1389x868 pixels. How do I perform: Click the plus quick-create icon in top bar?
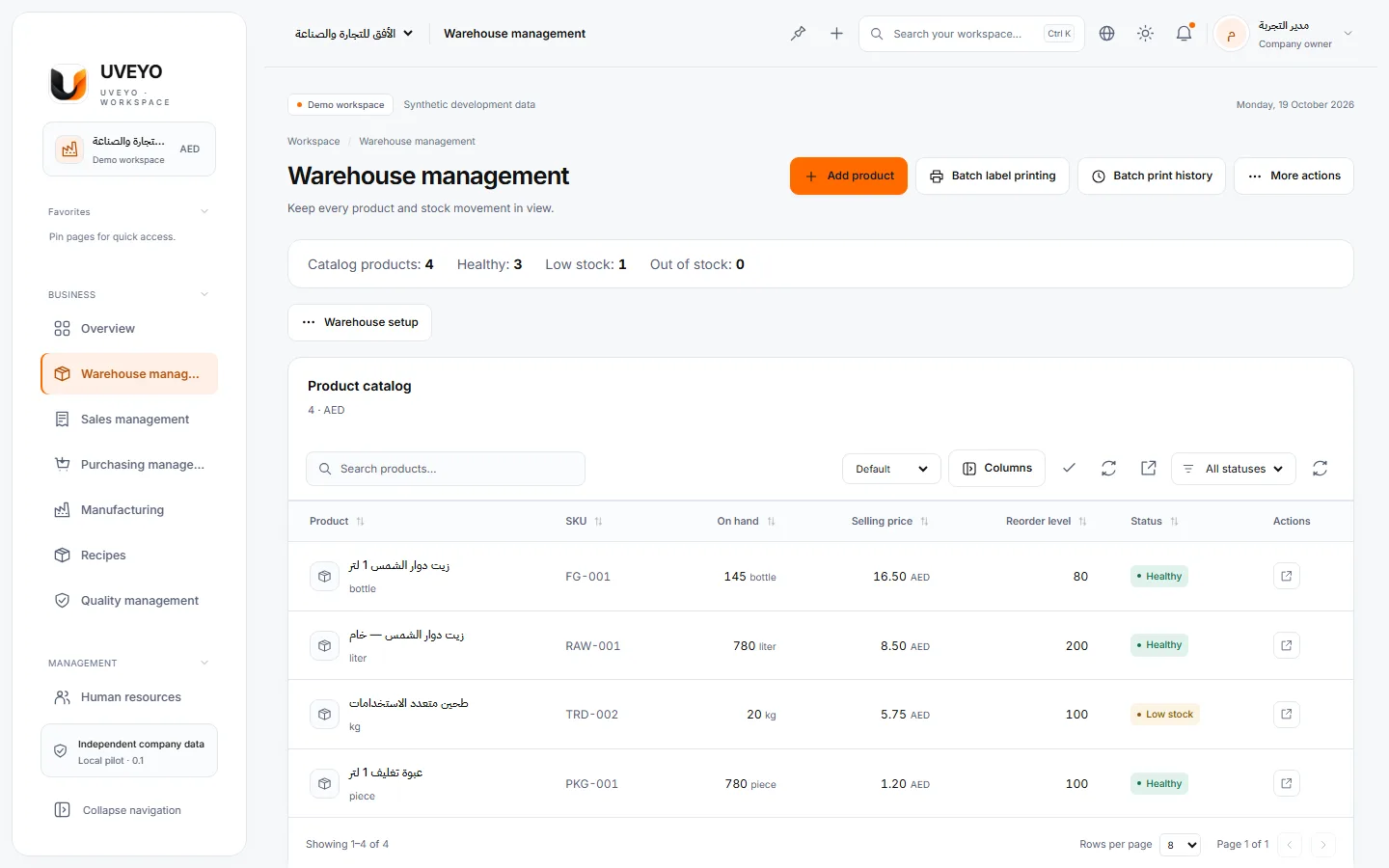click(836, 34)
